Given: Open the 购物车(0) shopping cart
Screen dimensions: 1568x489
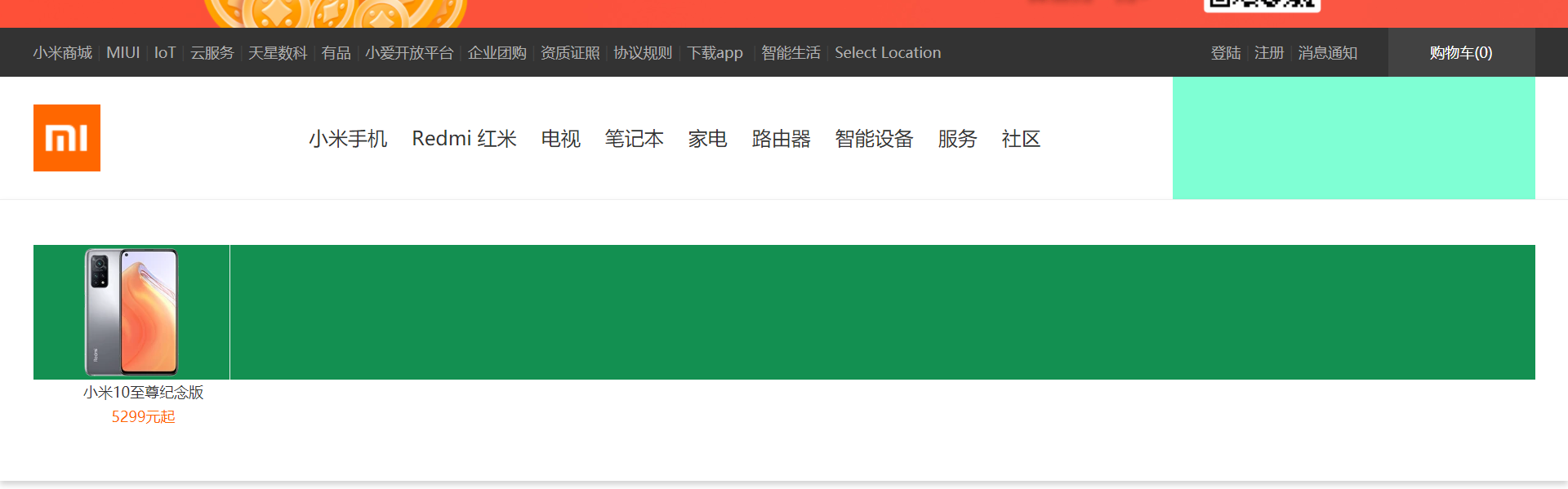Looking at the screenshot, I should pos(1461,53).
